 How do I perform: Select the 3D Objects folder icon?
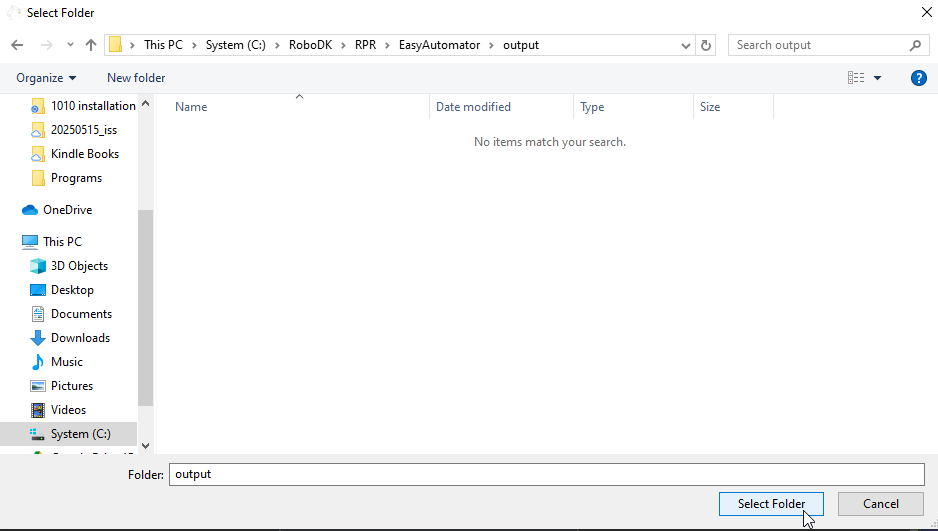tap(38, 266)
